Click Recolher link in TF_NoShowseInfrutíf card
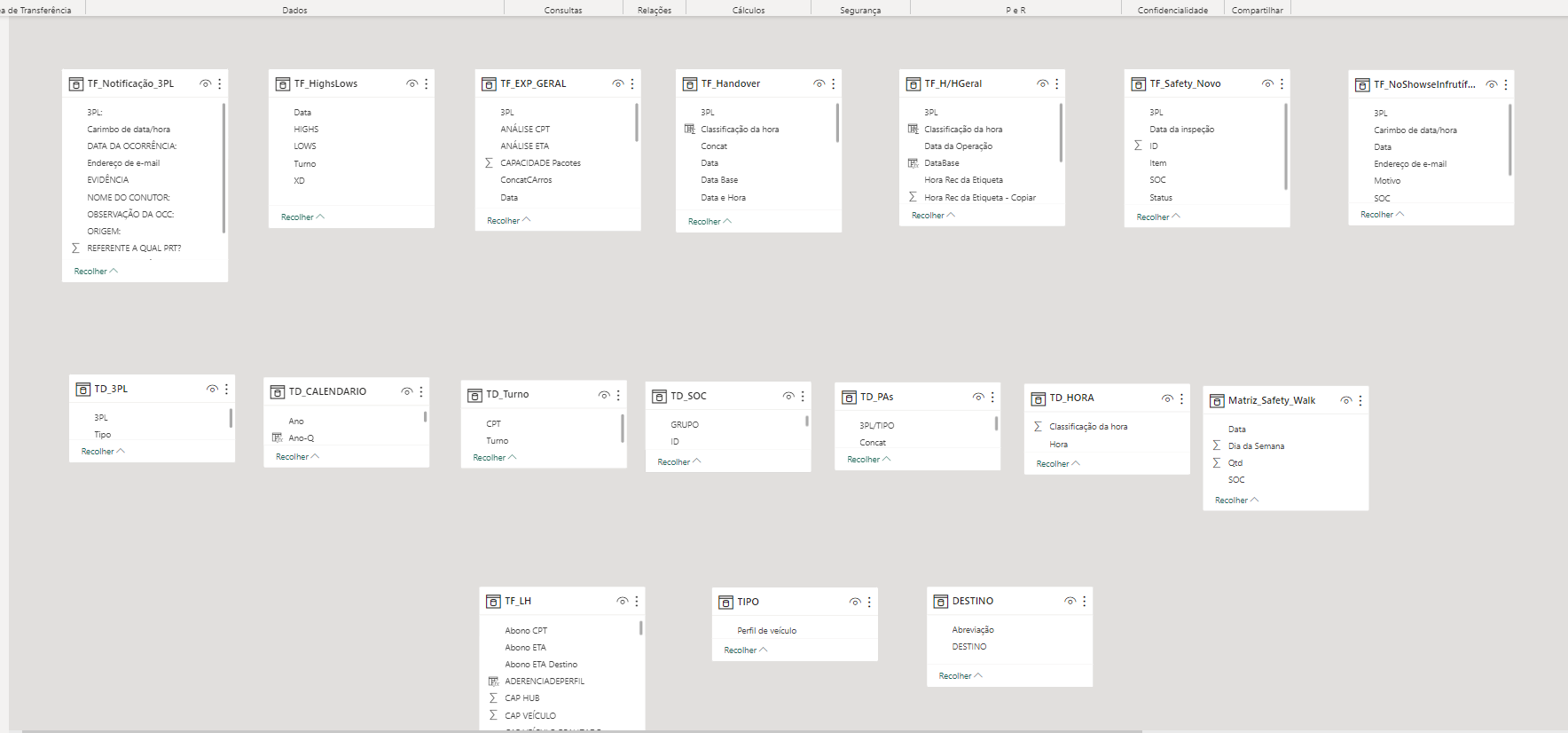 click(1383, 215)
